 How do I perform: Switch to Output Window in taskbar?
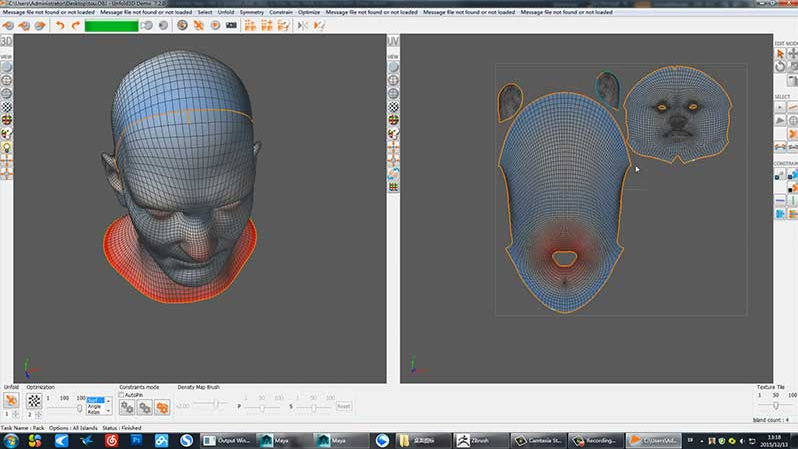[x=227, y=441]
